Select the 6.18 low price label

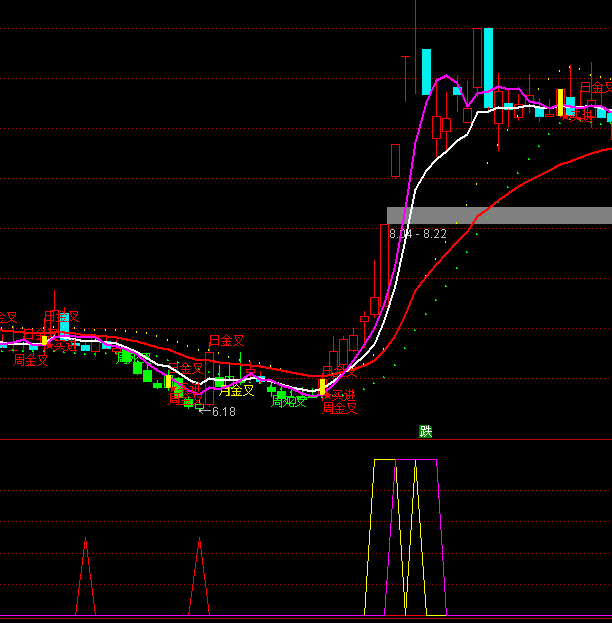click(x=223, y=412)
